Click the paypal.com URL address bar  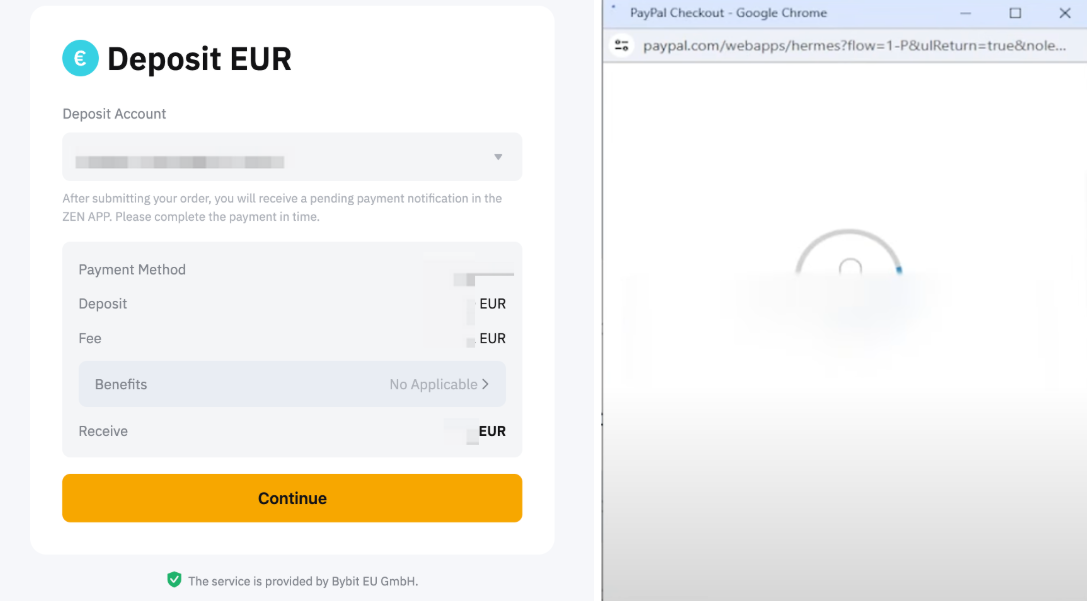tap(854, 45)
